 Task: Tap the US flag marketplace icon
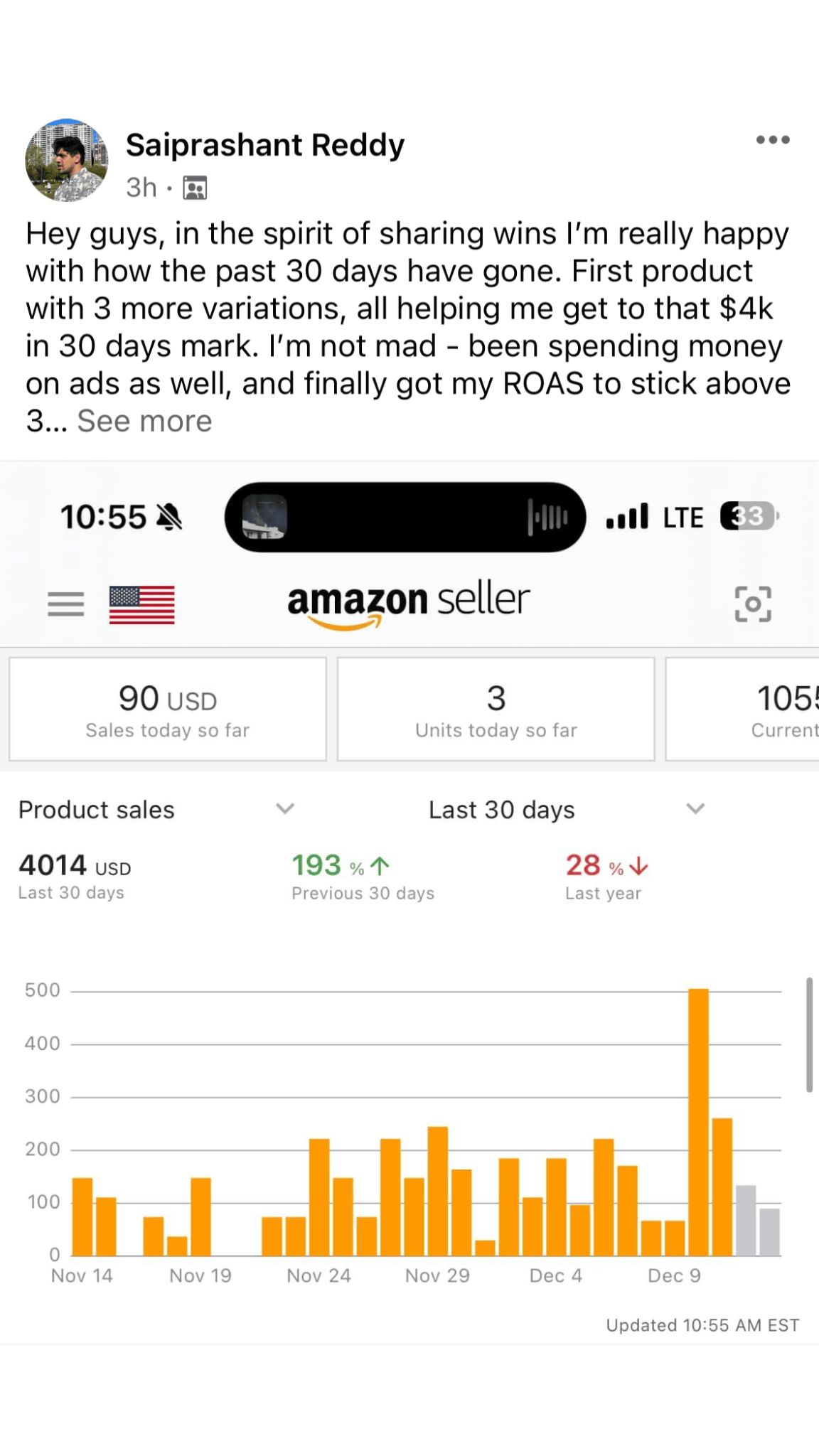(x=142, y=605)
